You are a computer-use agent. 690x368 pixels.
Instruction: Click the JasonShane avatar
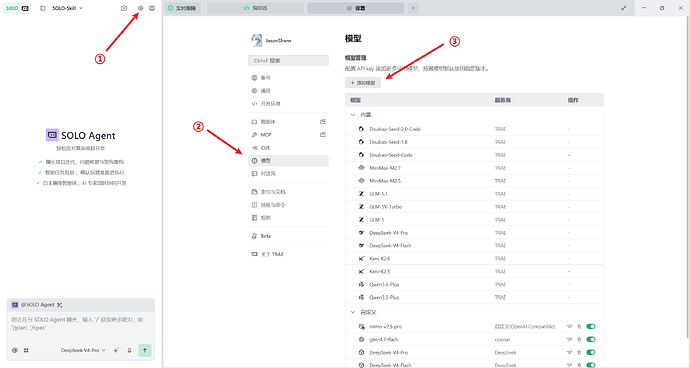257,40
